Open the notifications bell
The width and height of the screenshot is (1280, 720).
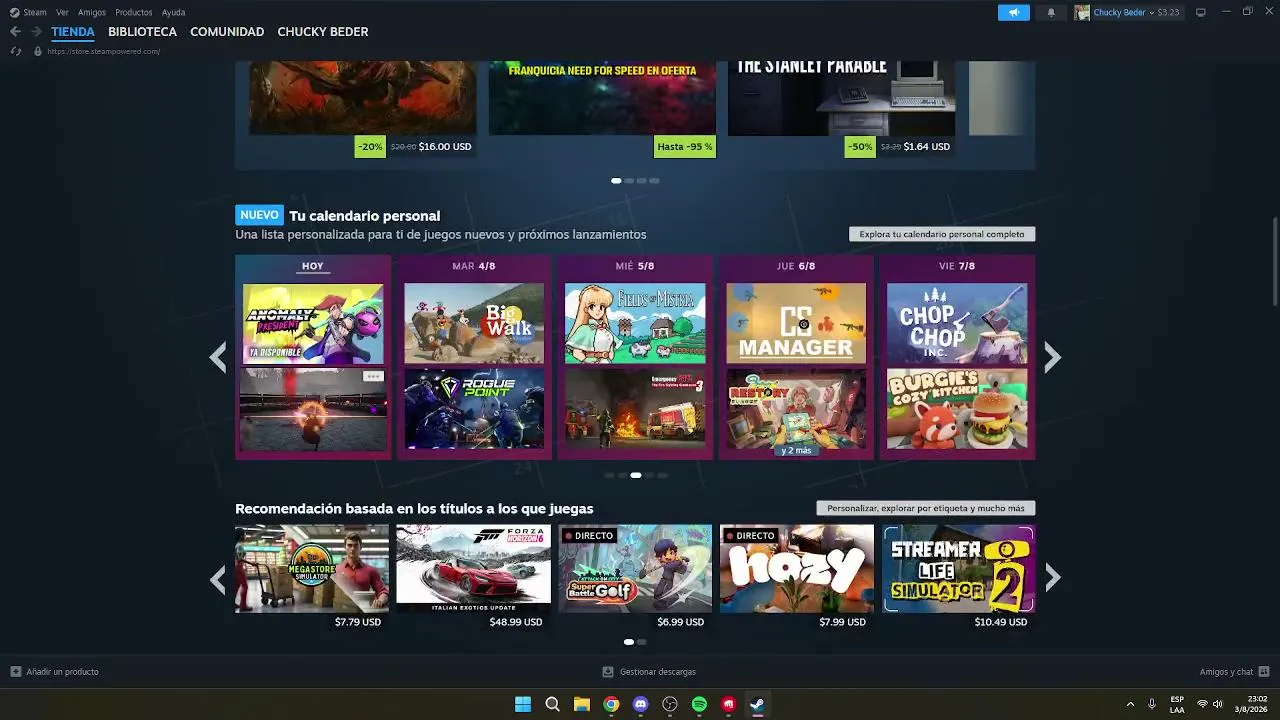point(1051,12)
